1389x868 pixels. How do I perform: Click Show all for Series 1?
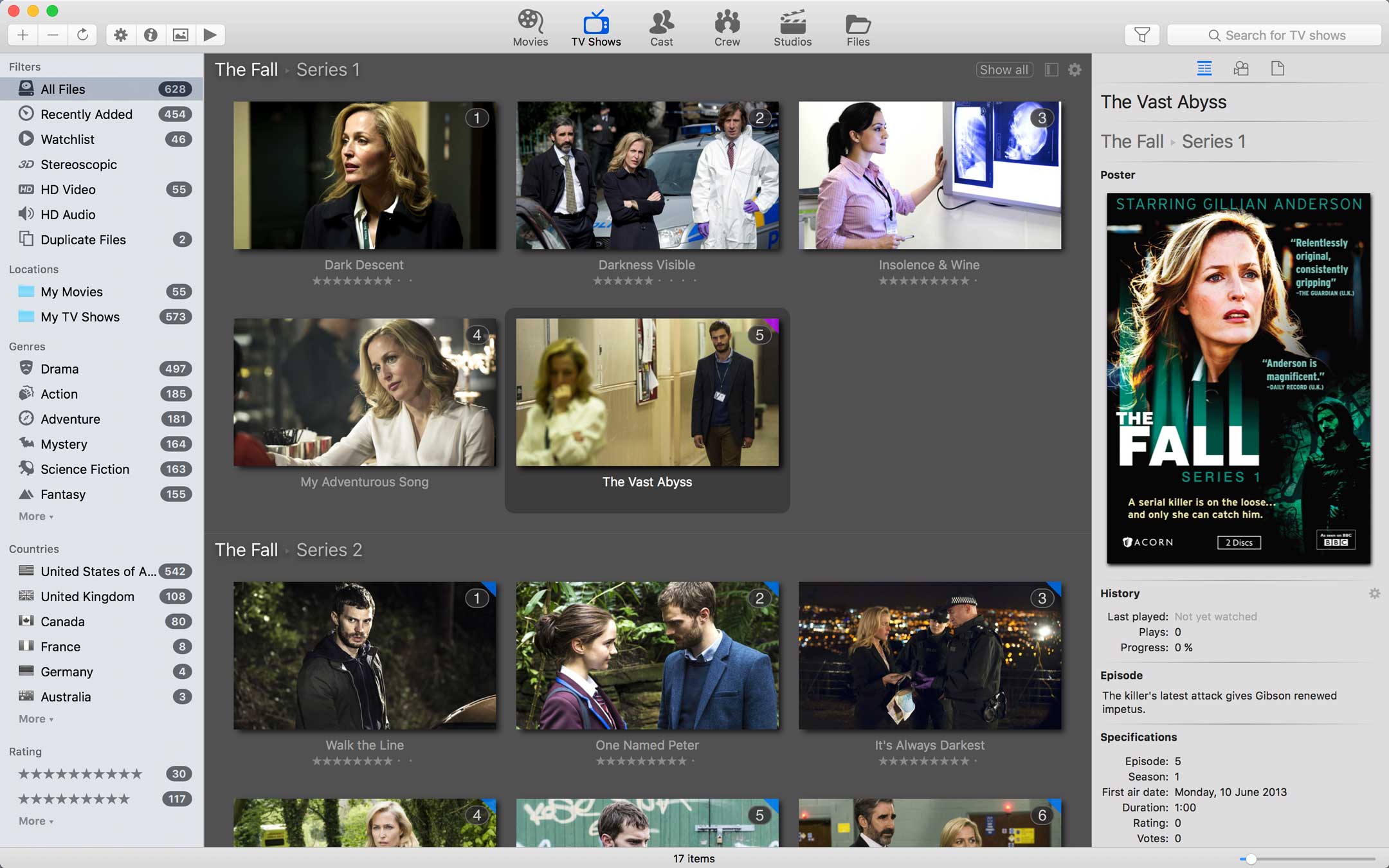tap(1002, 69)
